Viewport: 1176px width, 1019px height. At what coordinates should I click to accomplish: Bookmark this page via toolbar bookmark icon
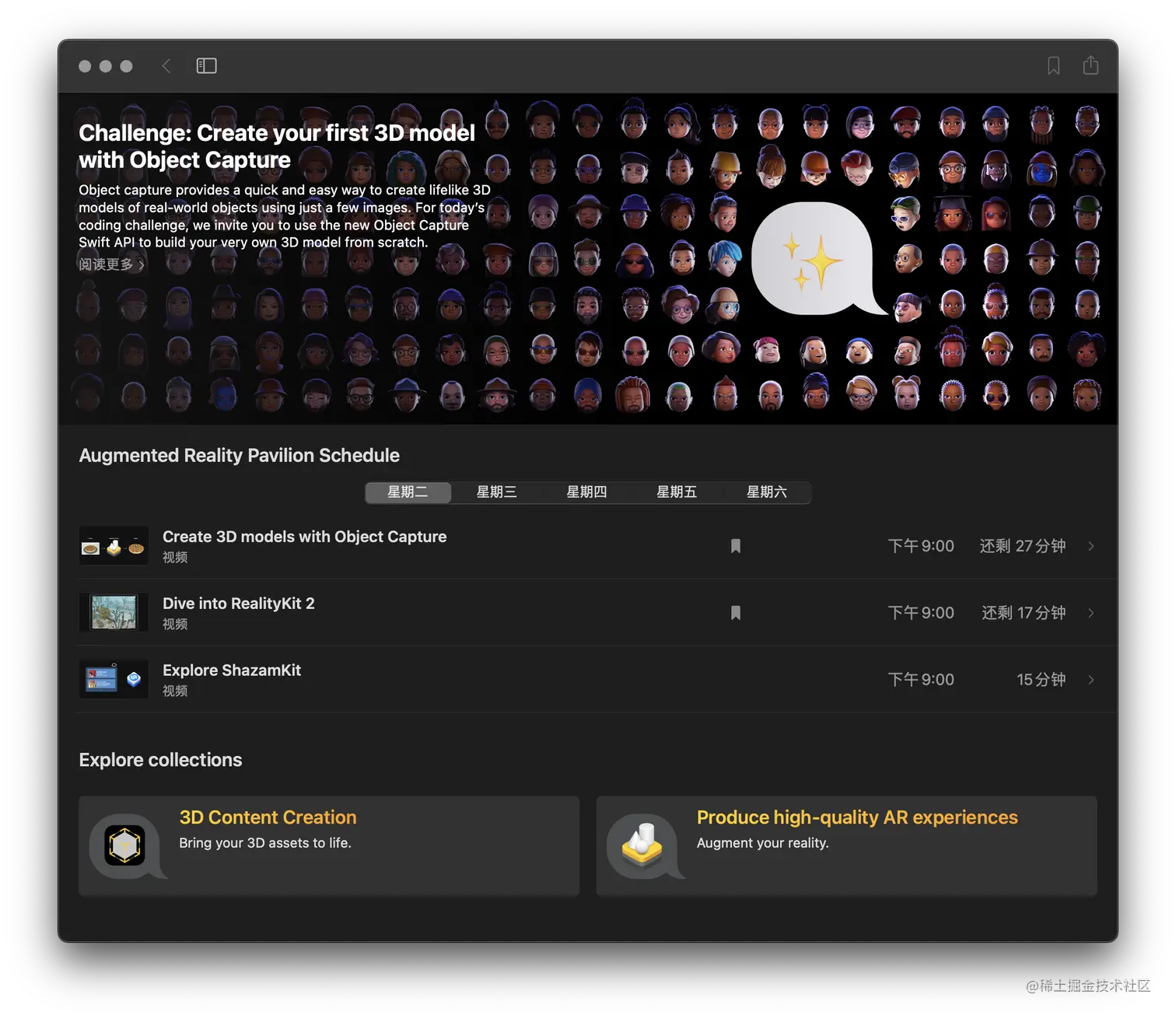[1053, 66]
